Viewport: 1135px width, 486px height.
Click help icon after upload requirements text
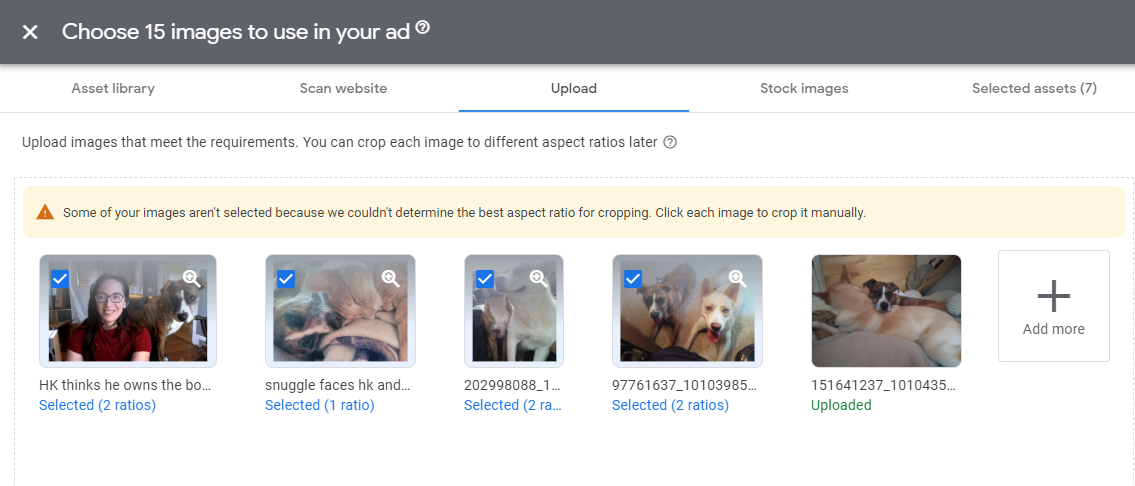tap(670, 142)
